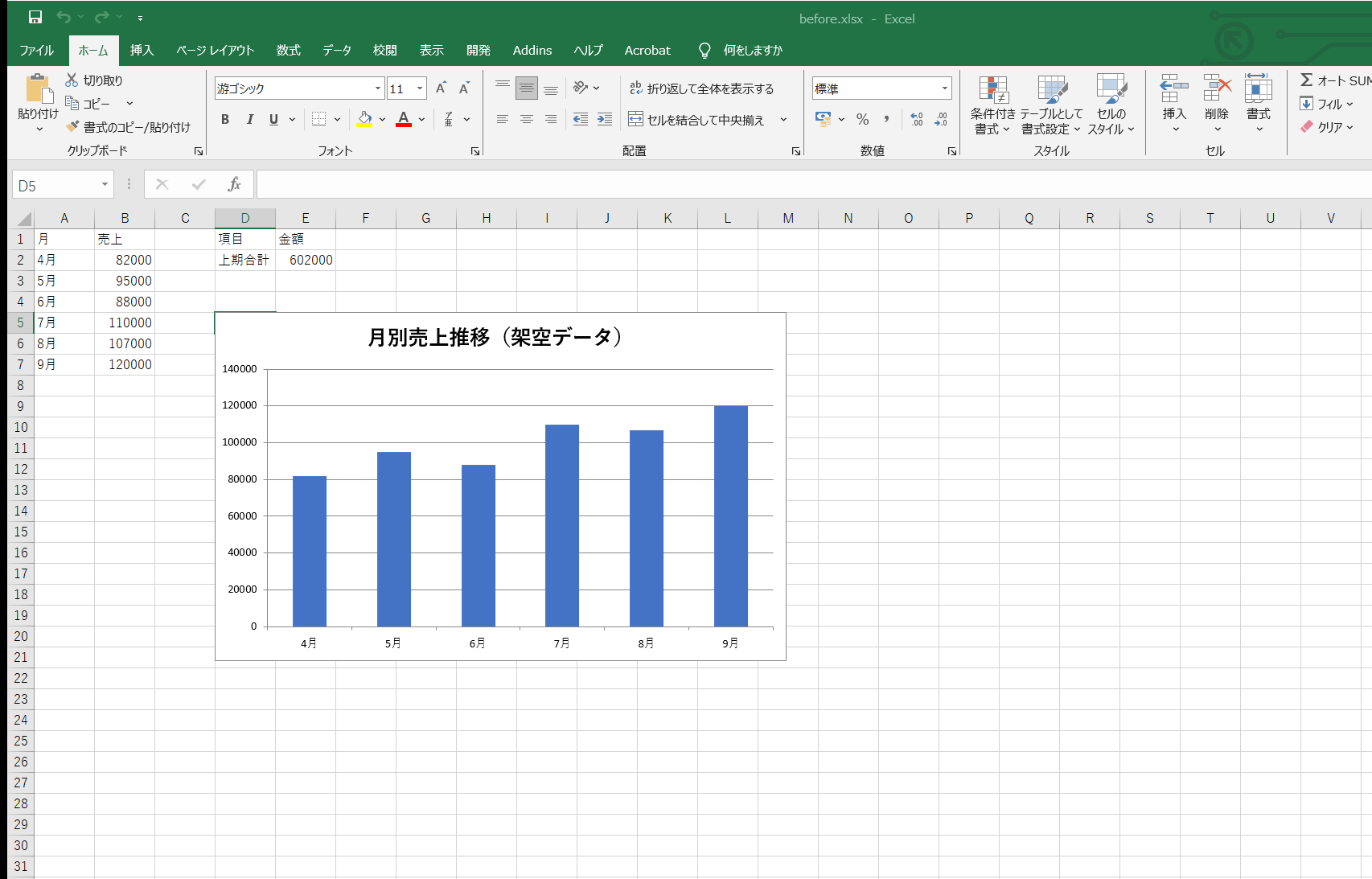Apply percent style with the % icon
The width and height of the screenshot is (1372, 879).
tap(862, 119)
